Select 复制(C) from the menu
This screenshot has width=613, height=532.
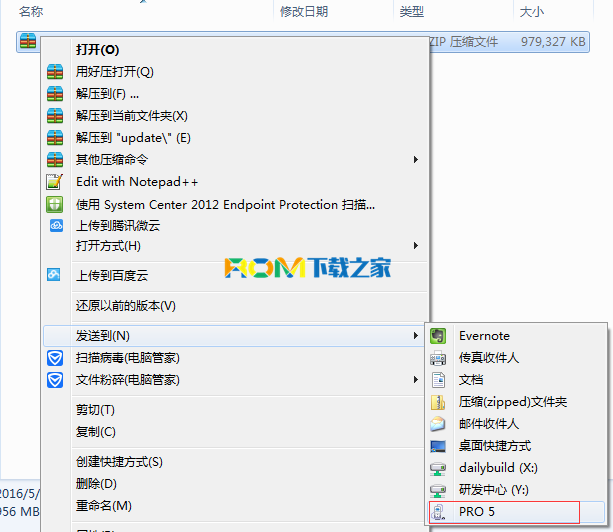96,432
